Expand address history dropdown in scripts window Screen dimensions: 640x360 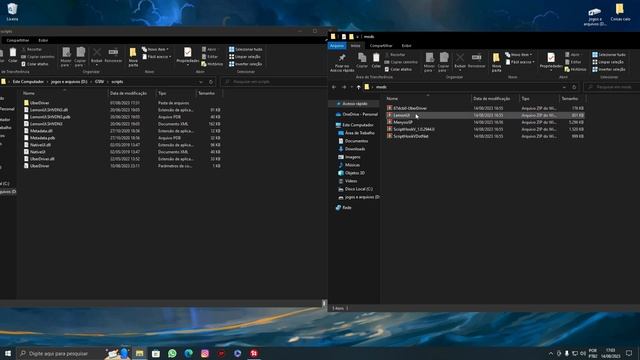(x=201, y=82)
